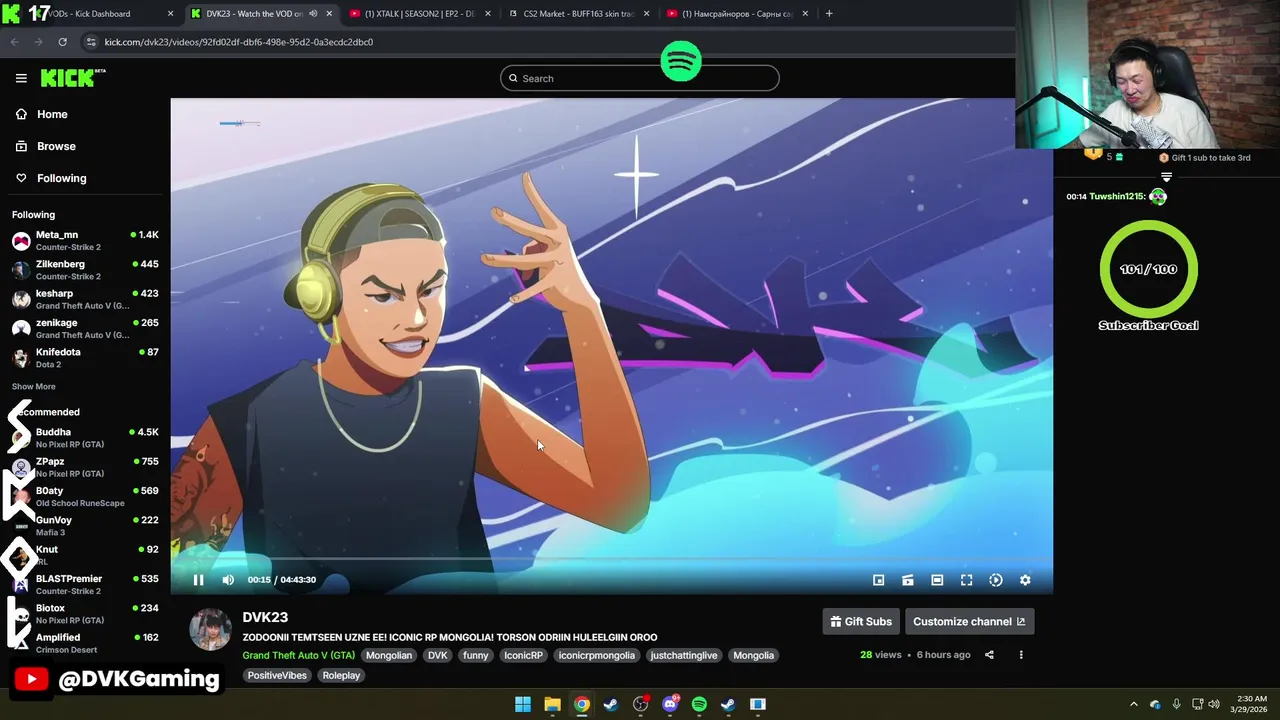
Task: Click the DVK23 channel name
Action: click(x=265, y=617)
